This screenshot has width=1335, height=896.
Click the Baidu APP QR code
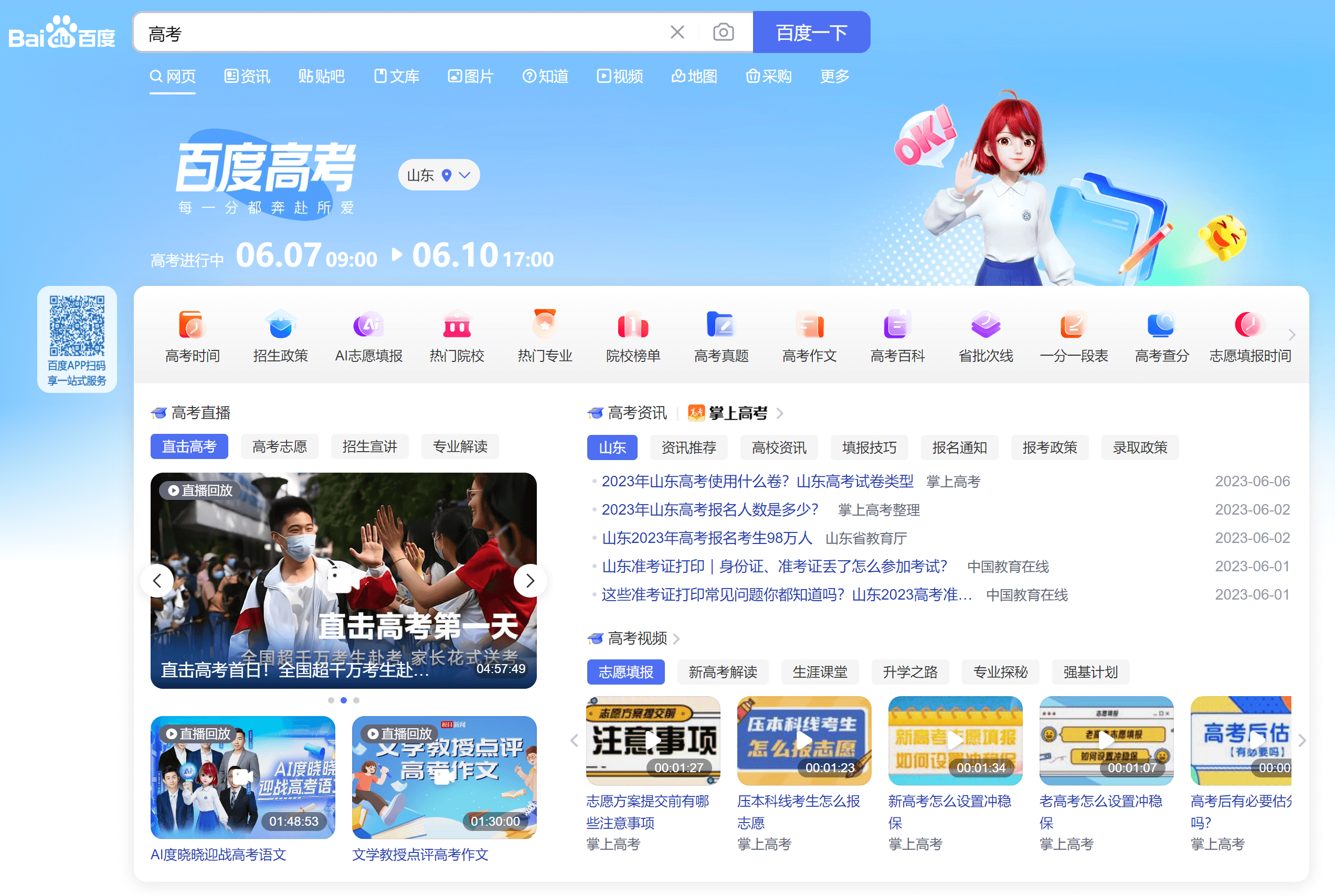coord(77,325)
